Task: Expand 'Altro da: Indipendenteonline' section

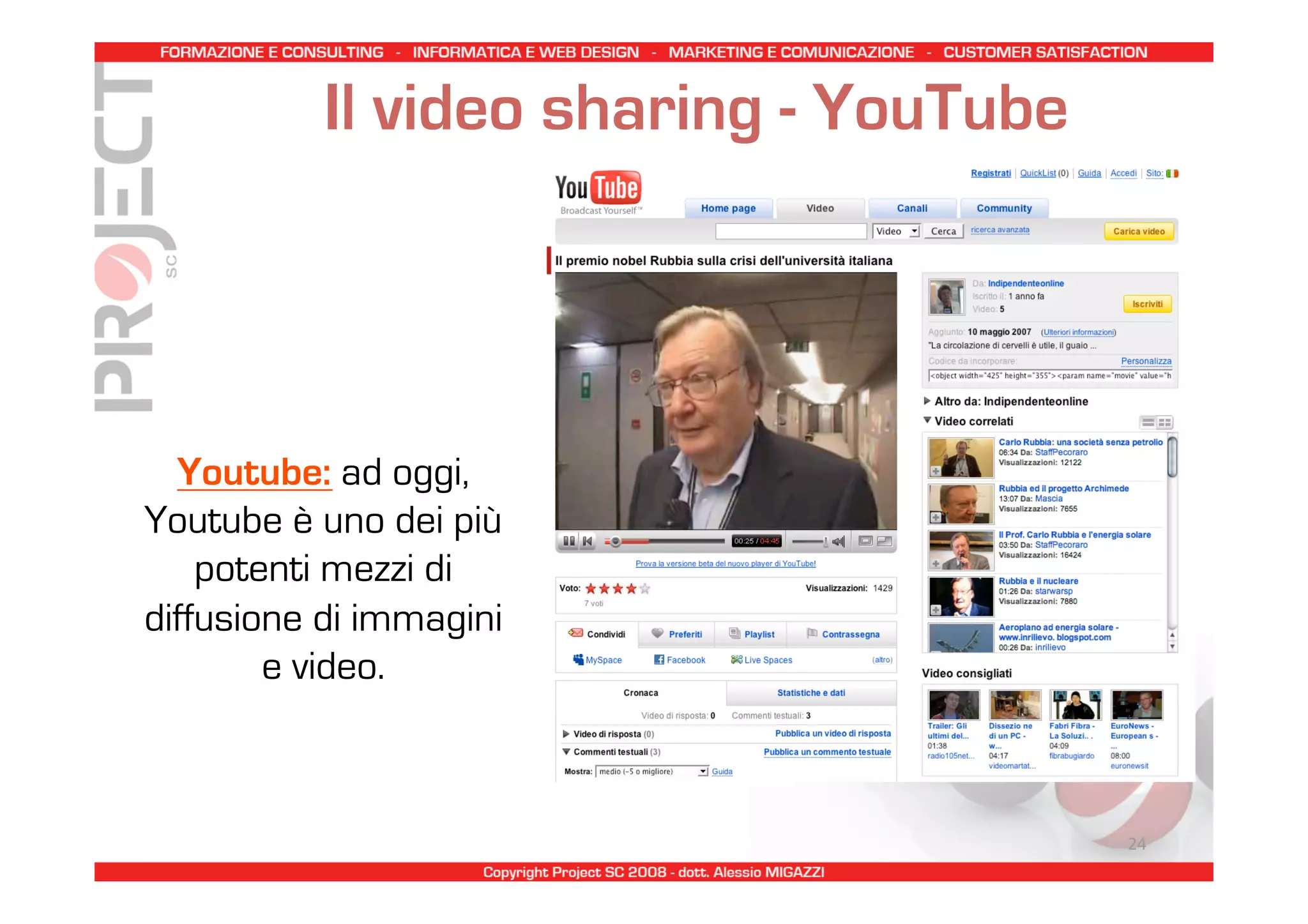Action: (x=927, y=401)
